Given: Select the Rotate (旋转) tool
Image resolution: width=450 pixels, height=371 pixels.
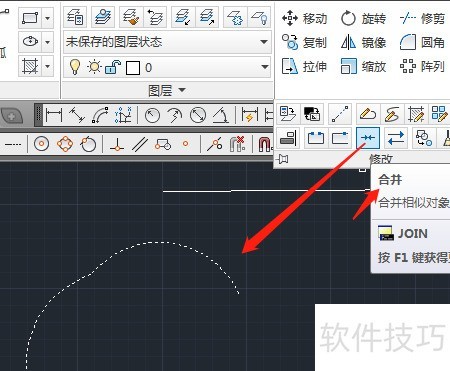Looking at the screenshot, I should pos(363,18).
